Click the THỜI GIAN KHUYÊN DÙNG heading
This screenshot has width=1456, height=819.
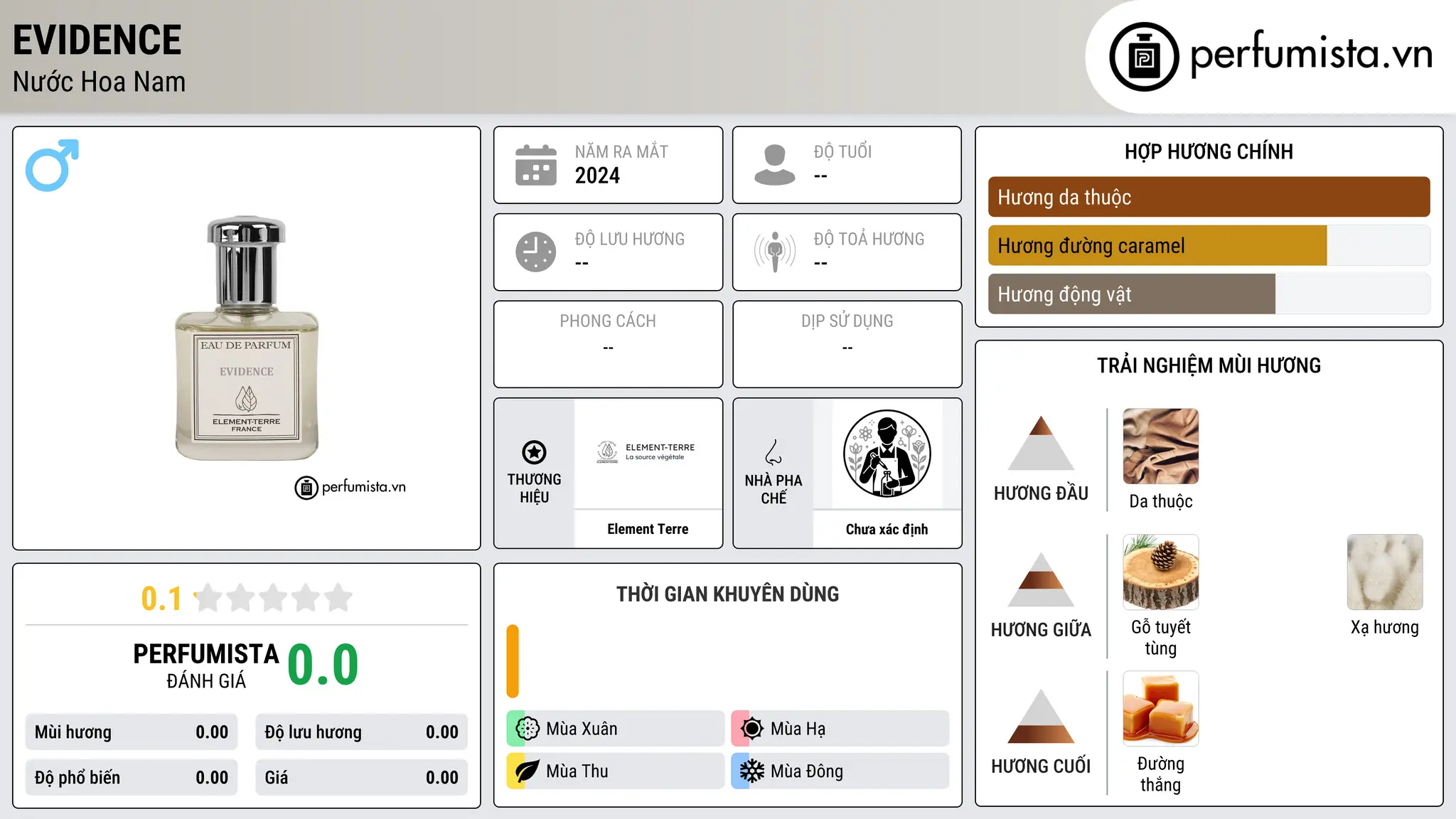point(727,594)
